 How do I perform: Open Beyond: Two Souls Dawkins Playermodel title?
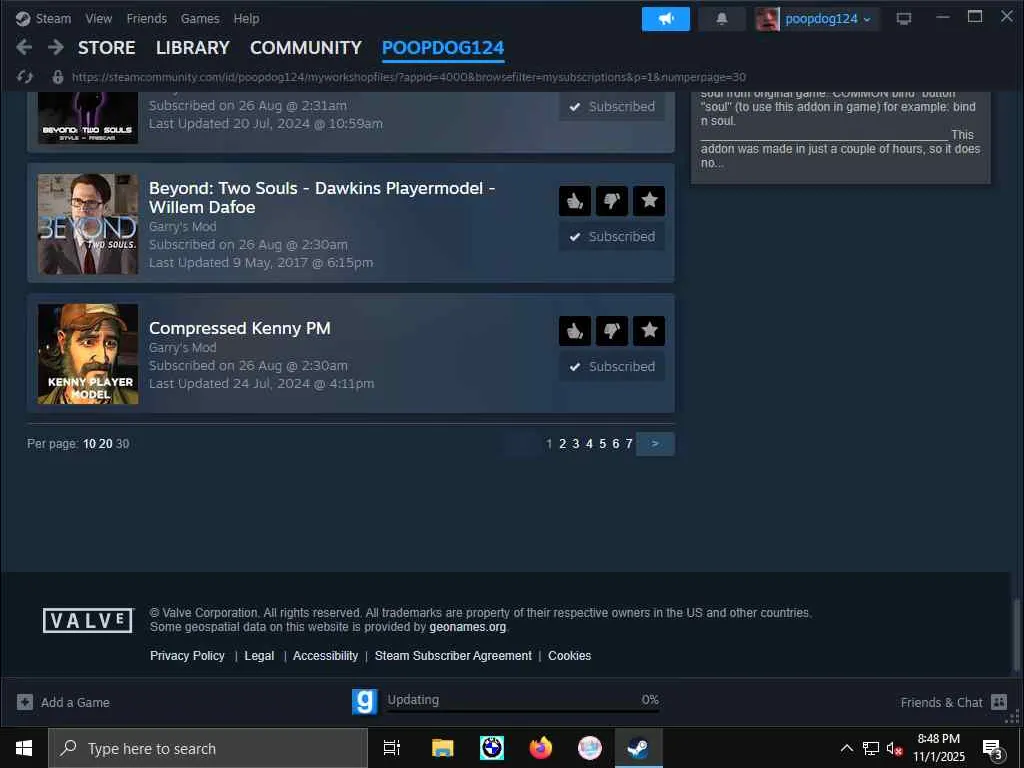pyautogui.click(x=322, y=197)
